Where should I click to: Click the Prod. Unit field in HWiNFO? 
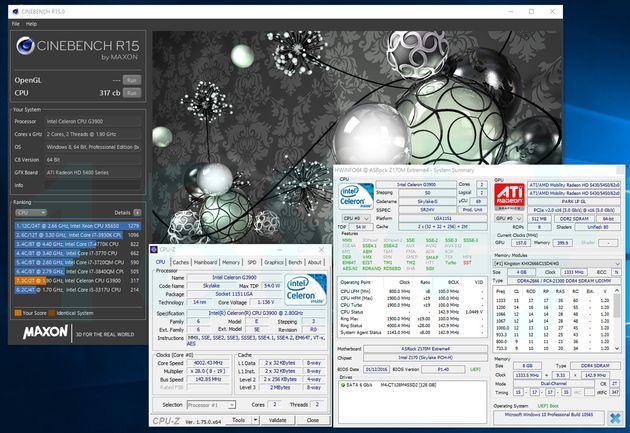(x=472, y=210)
